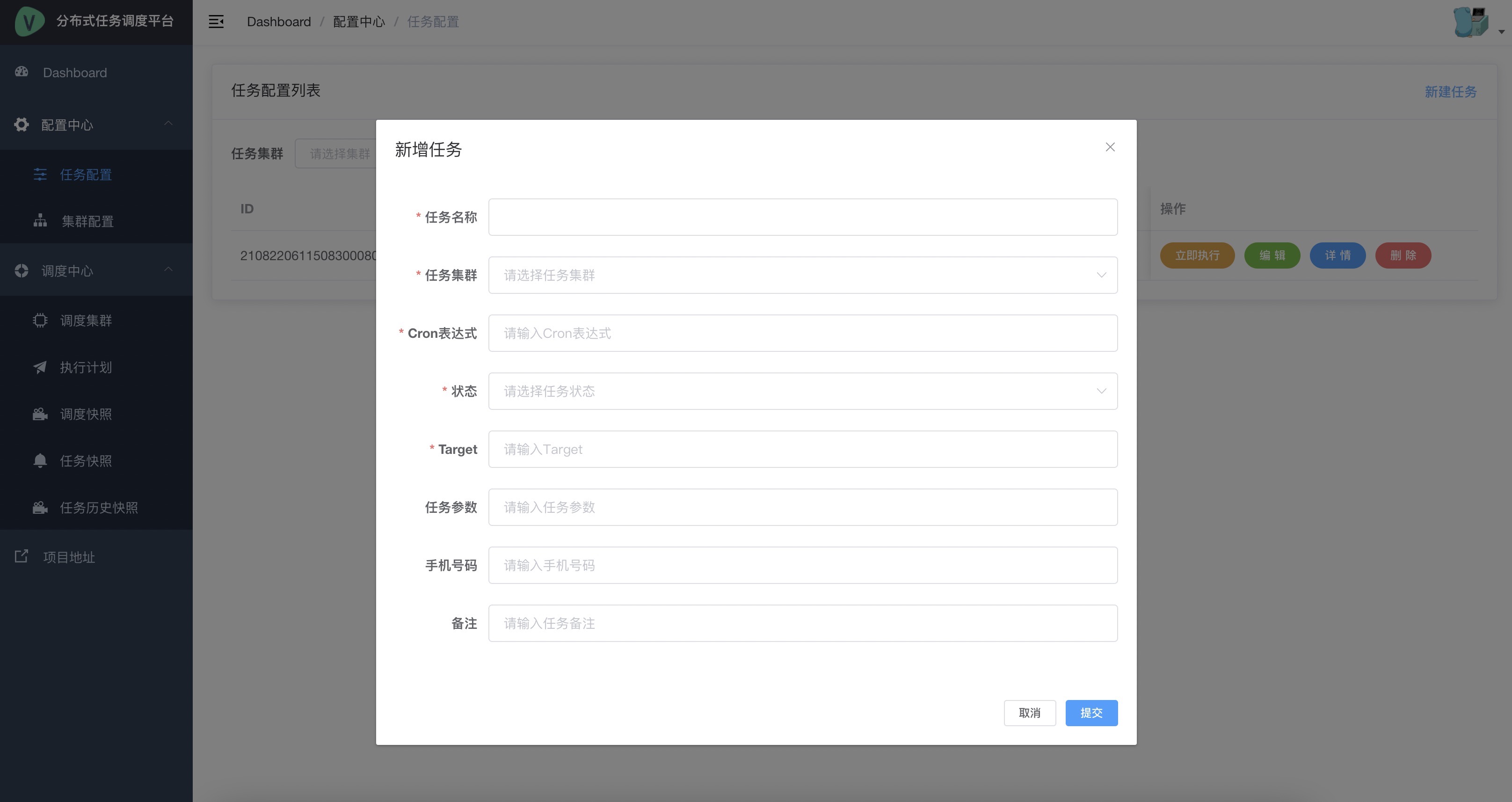Screen dimensions: 1512x802
Task: Click the 调度集群 chip icon
Action: click(40, 320)
